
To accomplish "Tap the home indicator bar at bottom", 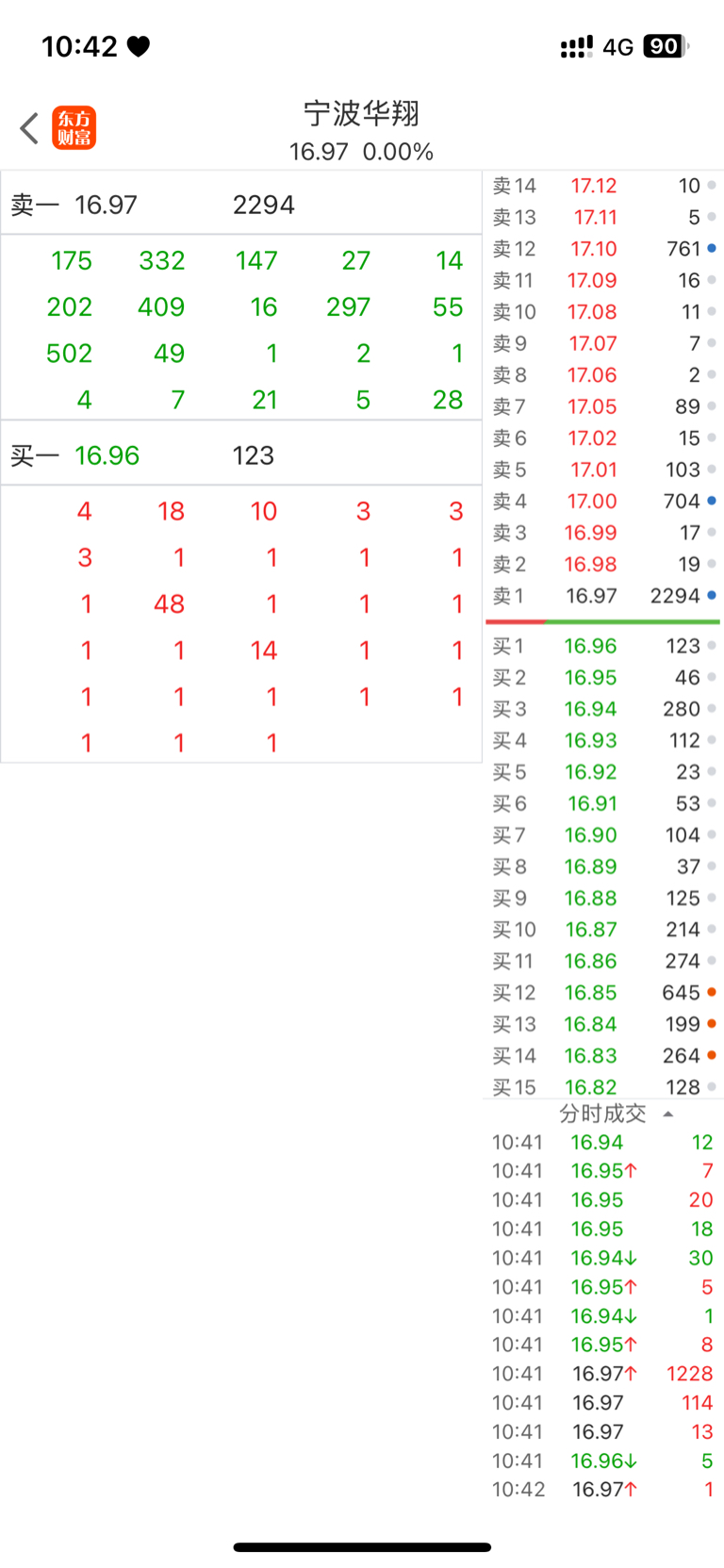I will (362, 1547).
